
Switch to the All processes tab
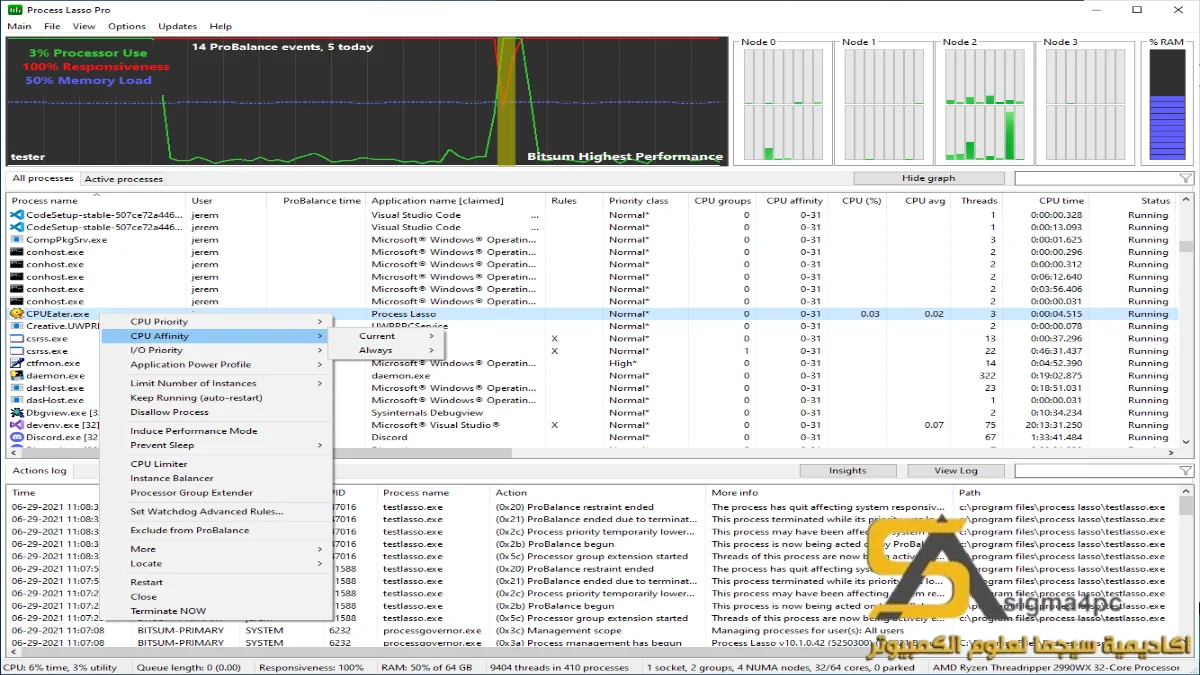(43, 178)
